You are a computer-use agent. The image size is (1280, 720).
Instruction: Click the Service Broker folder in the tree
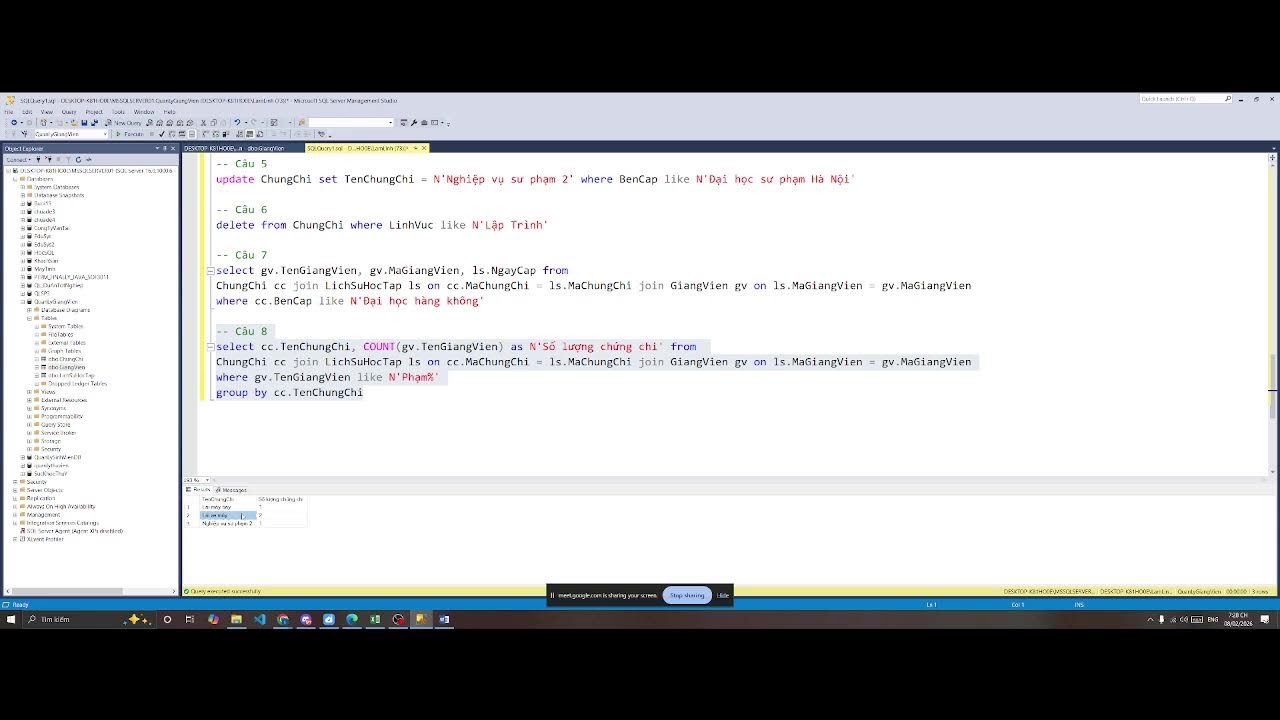point(58,433)
